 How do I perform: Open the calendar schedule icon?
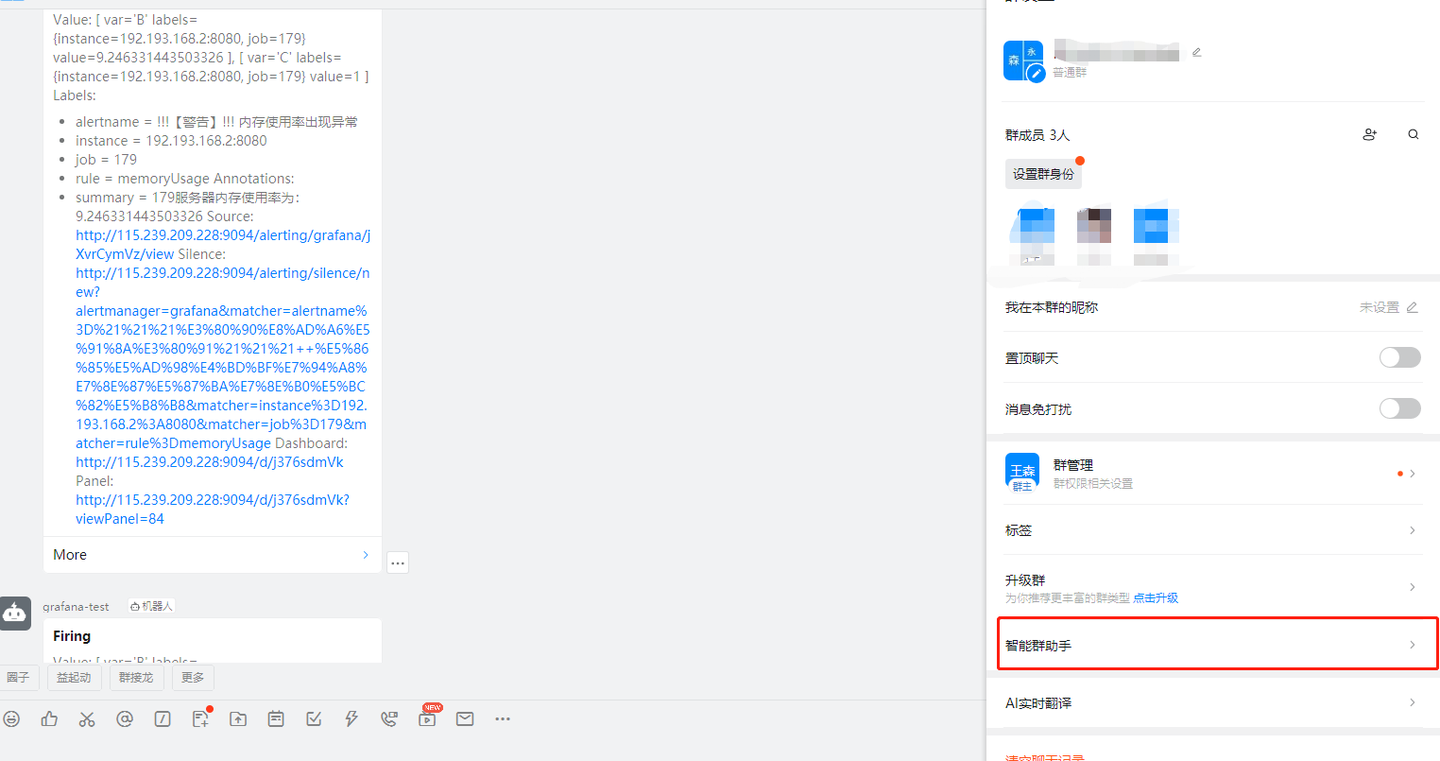(x=276, y=719)
